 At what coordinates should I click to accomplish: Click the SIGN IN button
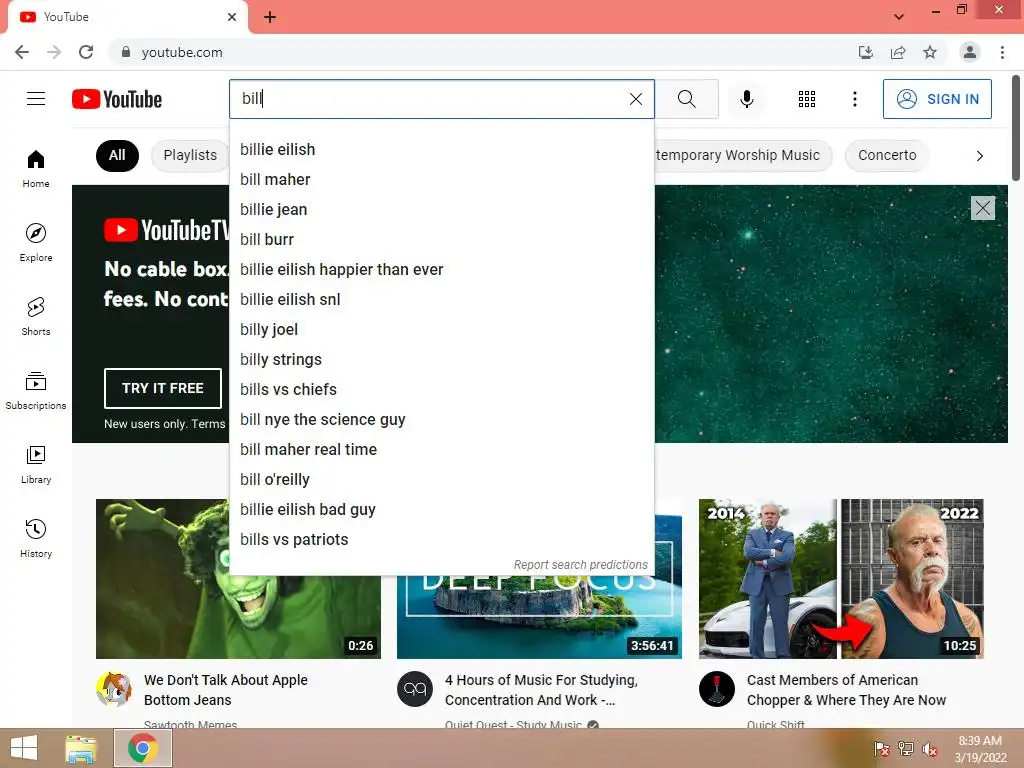(x=937, y=99)
